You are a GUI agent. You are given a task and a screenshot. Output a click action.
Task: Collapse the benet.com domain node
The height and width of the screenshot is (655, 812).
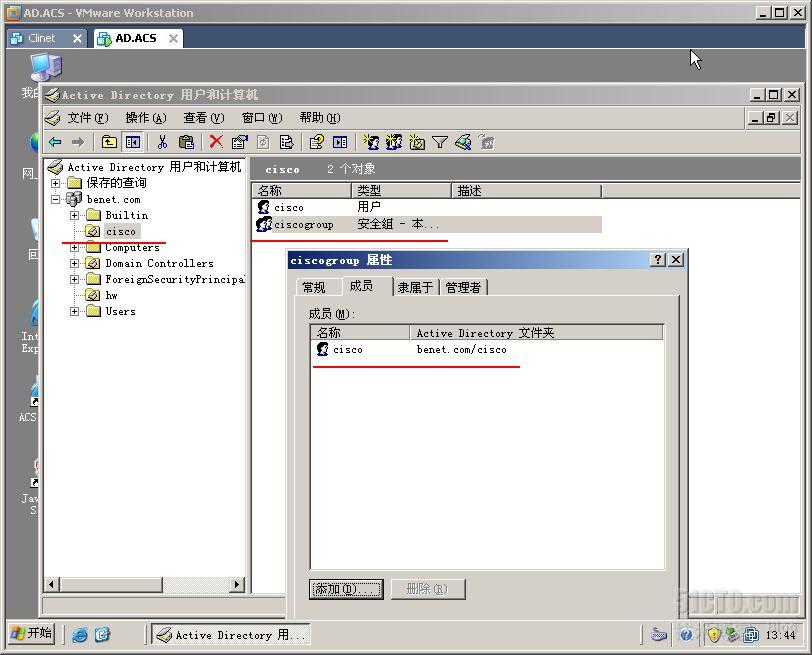click(55, 199)
